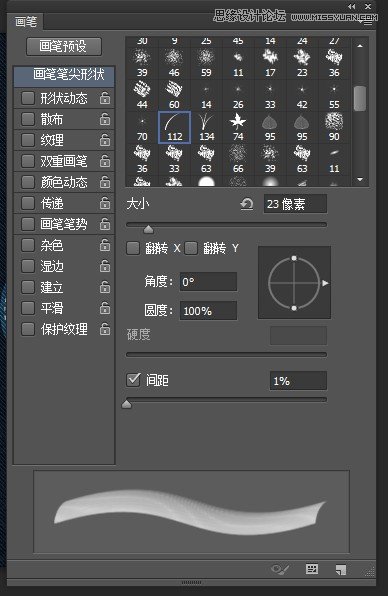This screenshot has width=388, height=596.
Task: Open the 形状动态 shape dynamics options
Action: (x=64, y=98)
